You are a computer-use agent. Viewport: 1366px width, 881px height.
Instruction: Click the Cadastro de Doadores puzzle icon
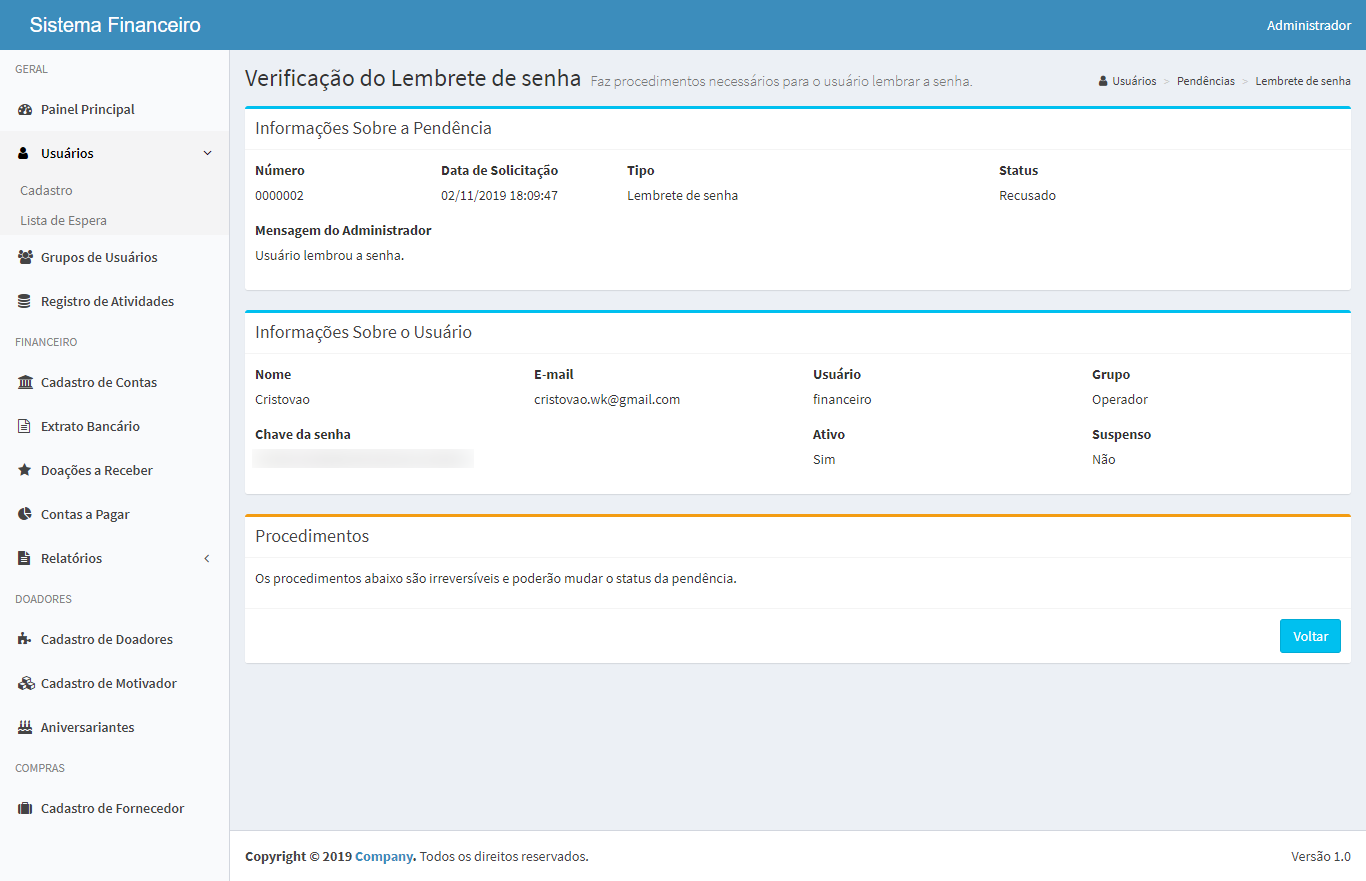(25, 640)
